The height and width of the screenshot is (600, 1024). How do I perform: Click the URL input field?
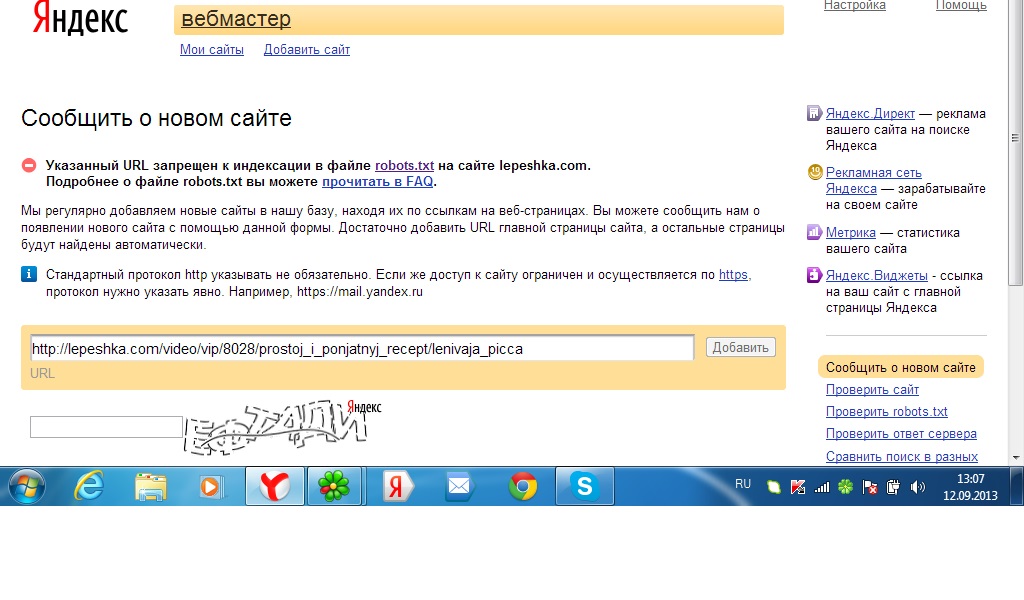362,348
